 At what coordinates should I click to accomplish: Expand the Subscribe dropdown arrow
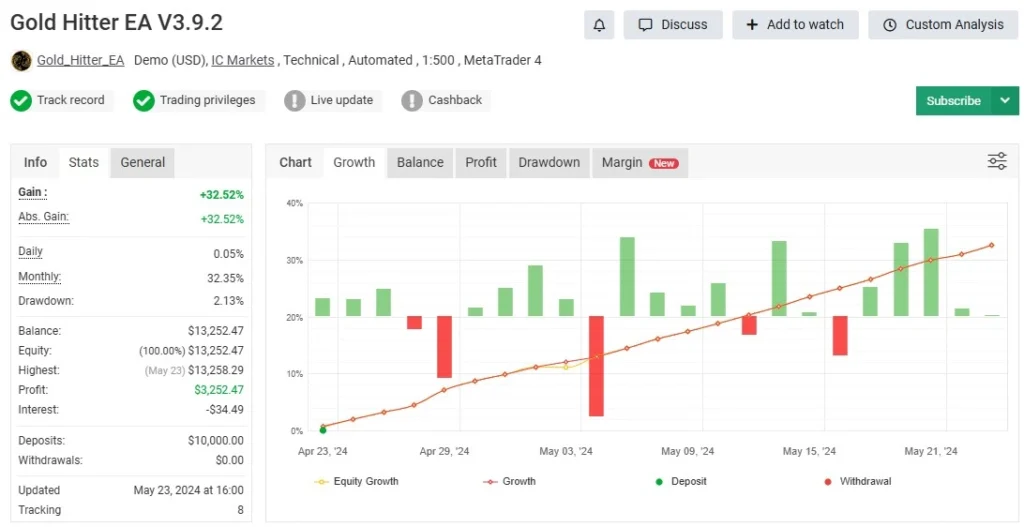[x=1005, y=101]
